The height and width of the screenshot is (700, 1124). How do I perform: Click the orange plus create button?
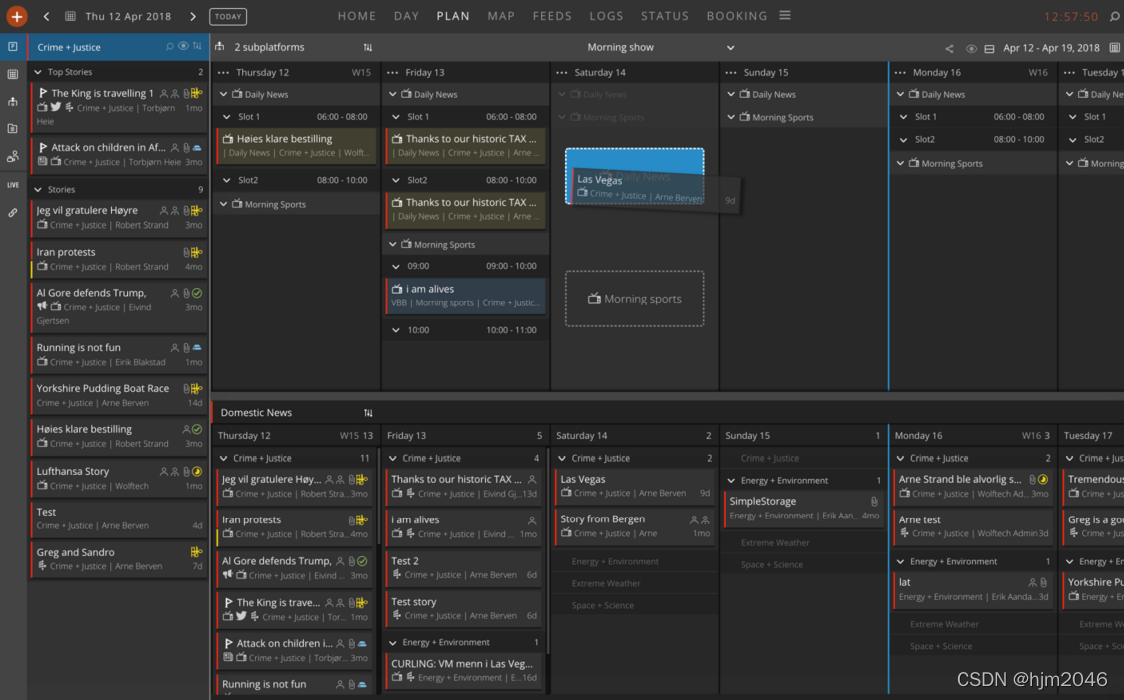coord(16,16)
